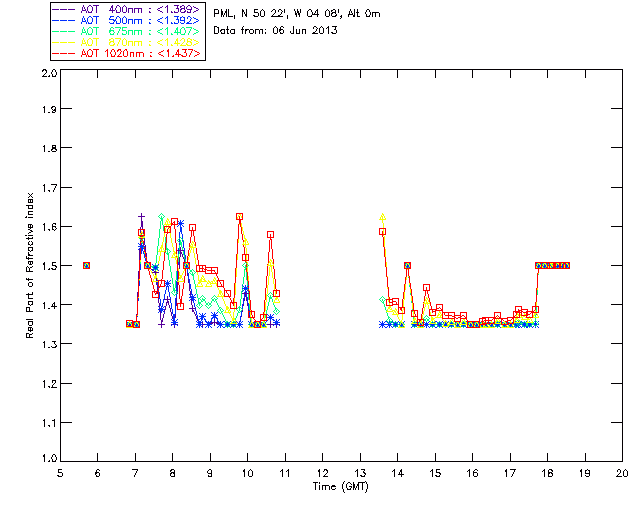640x512 pixels.
Task: Click the 'Time (GMT)' axis title
Action: coord(341,487)
